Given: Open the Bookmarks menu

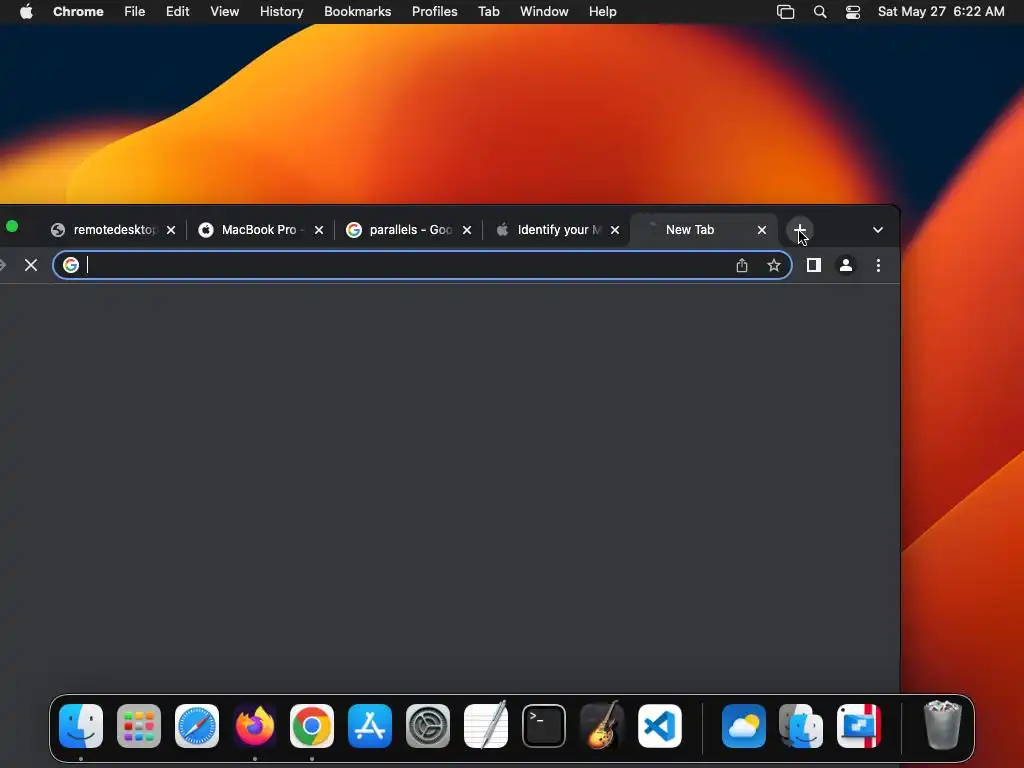Looking at the screenshot, I should [x=357, y=12].
